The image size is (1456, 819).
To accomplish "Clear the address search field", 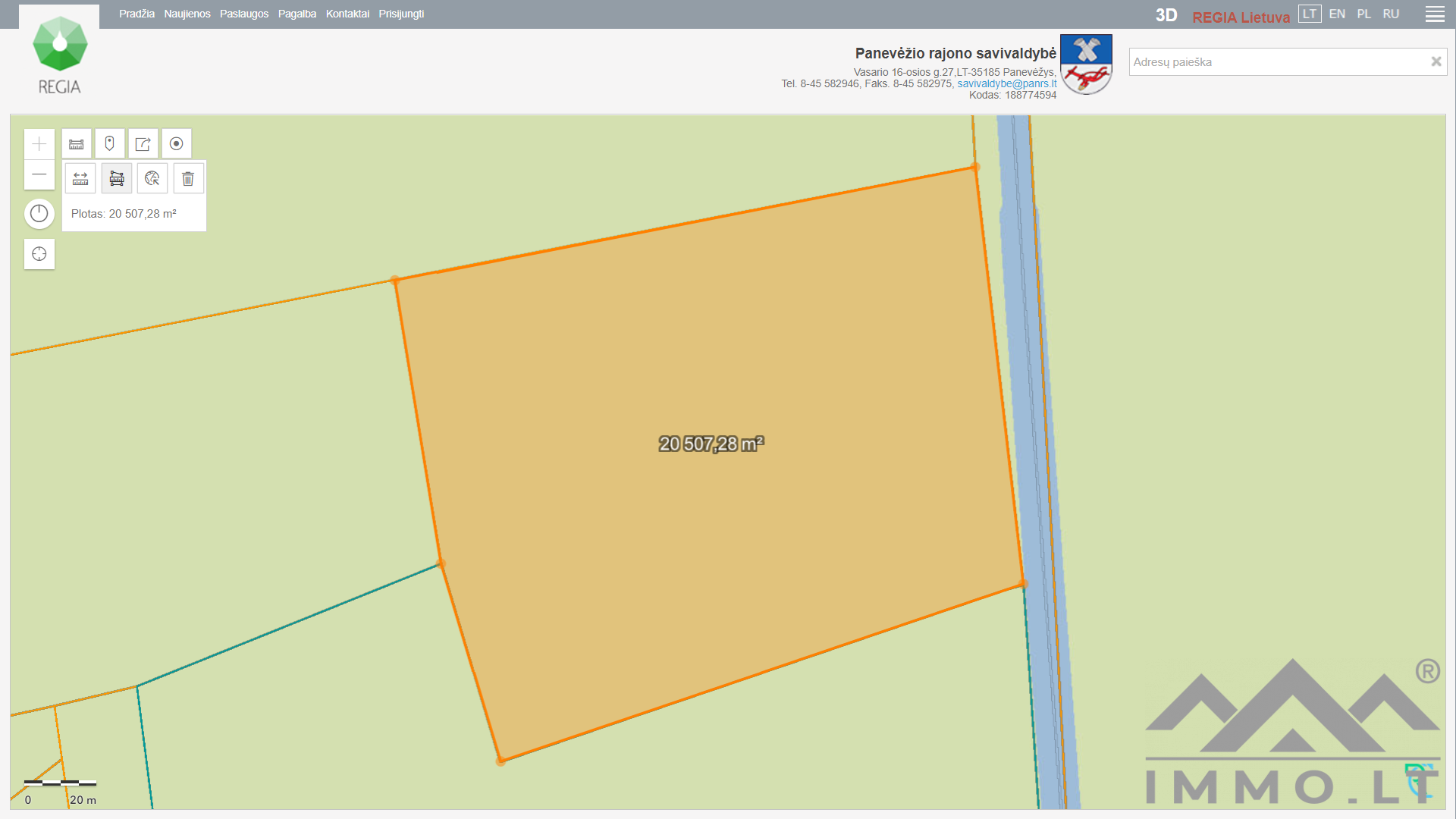I will pos(1436,62).
